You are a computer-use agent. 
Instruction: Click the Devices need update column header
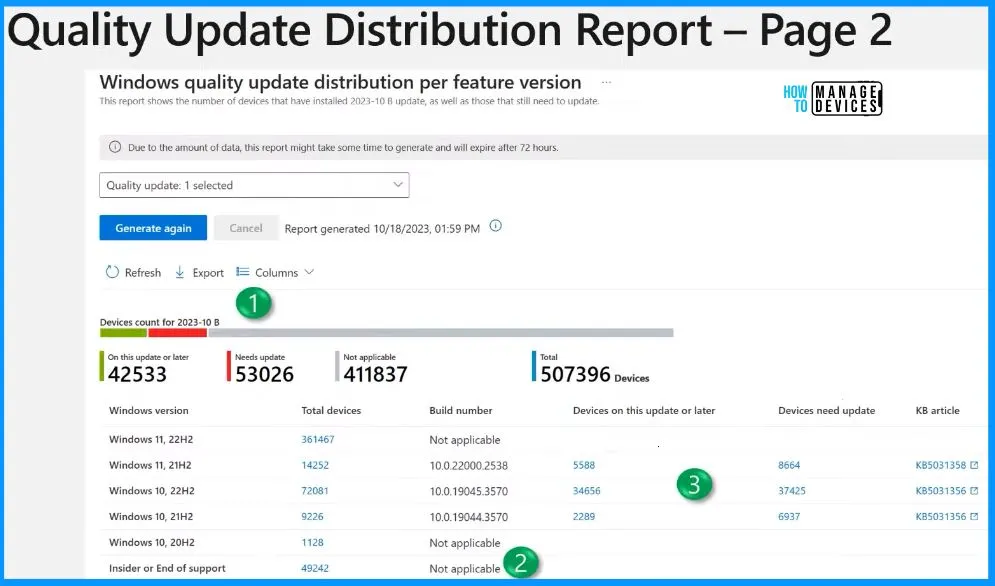tap(827, 411)
